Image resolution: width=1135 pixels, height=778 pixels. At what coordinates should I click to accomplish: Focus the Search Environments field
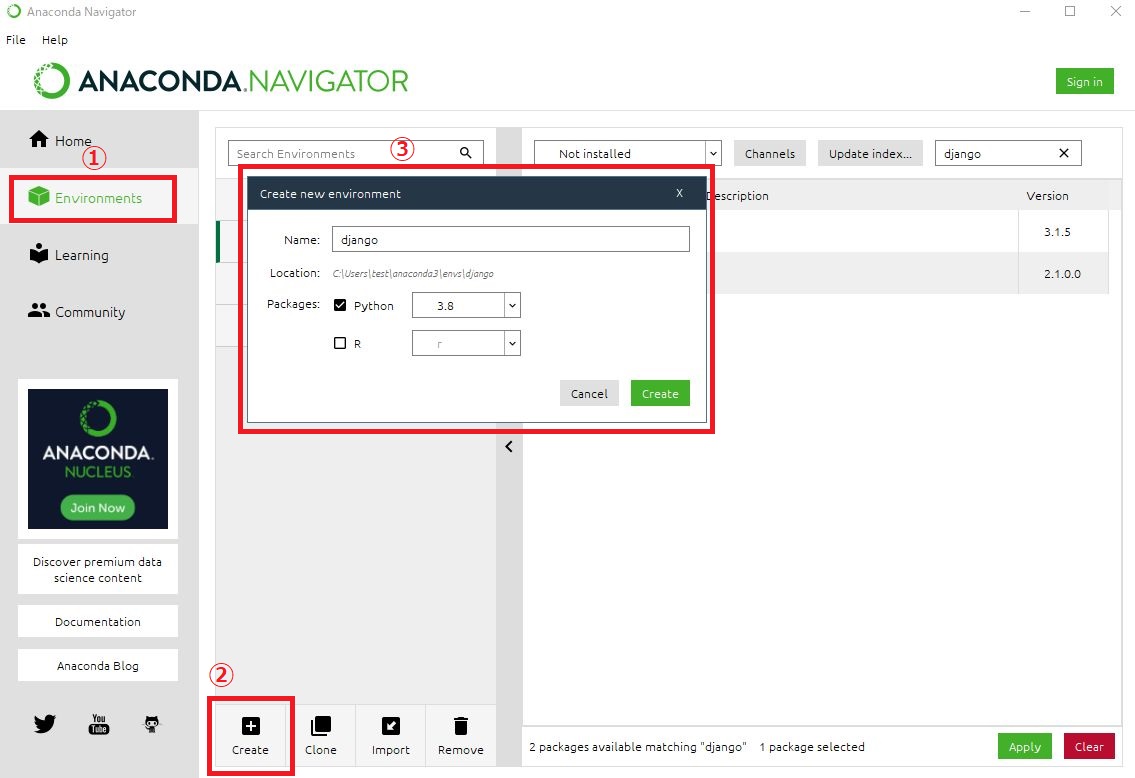pos(355,153)
